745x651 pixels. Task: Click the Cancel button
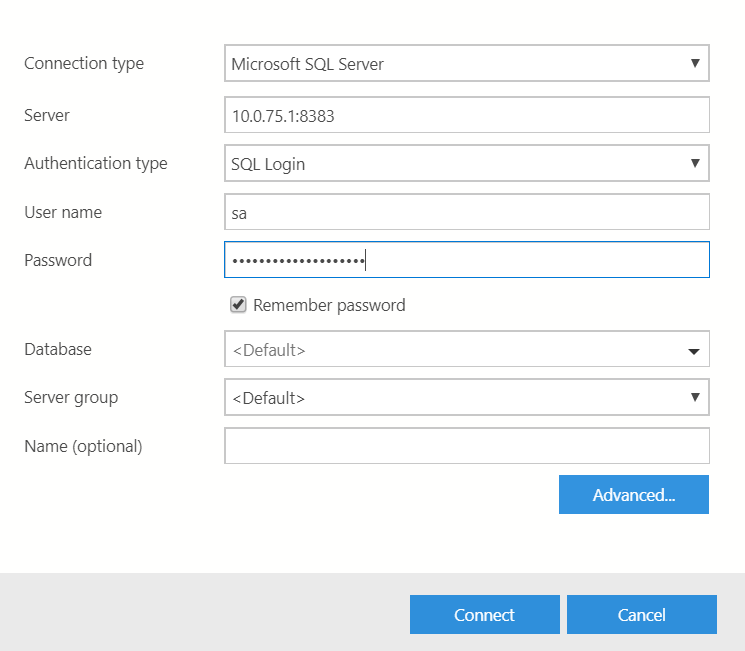click(x=641, y=614)
